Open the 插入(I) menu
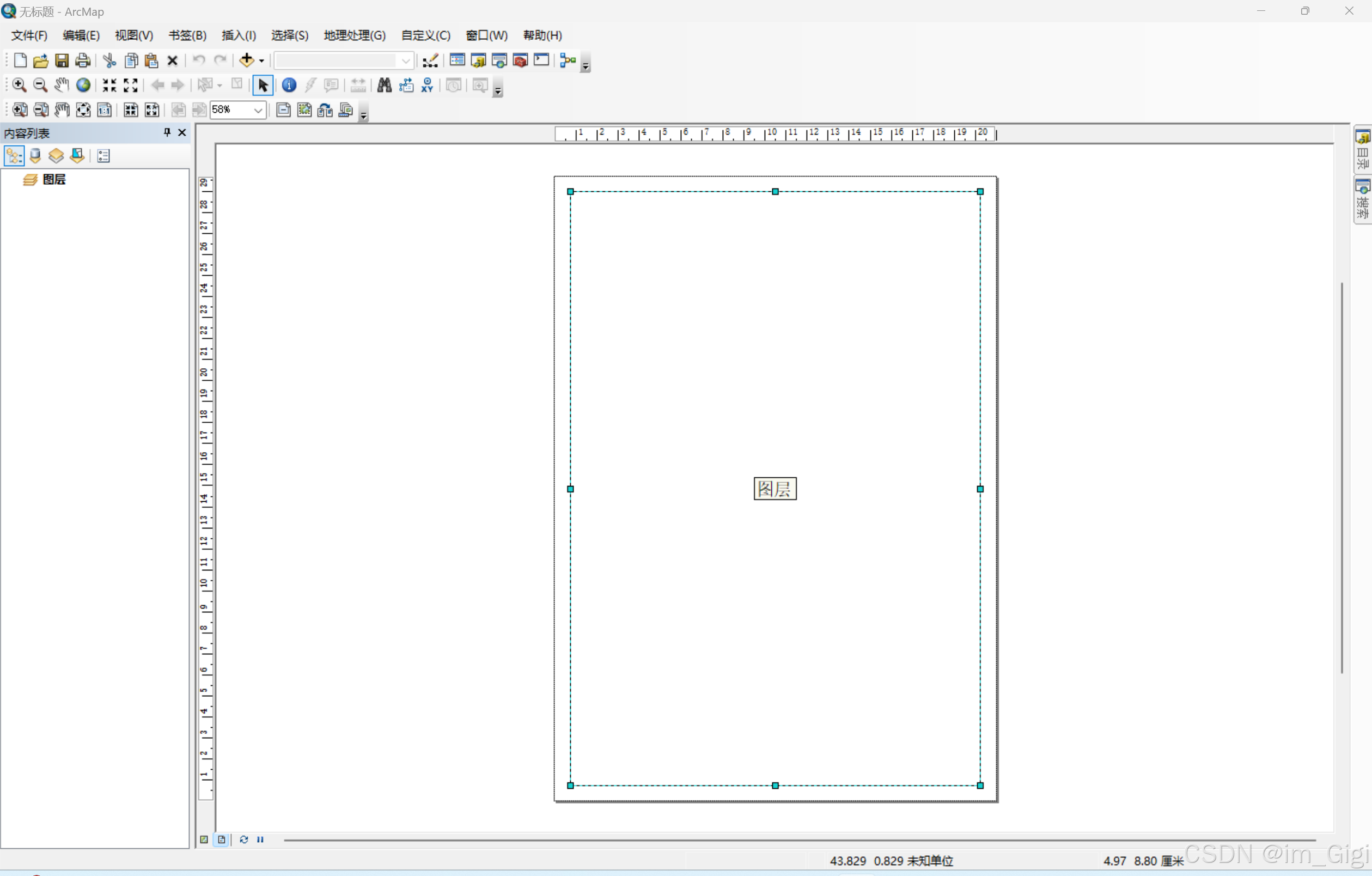The width and height of the screenshot is (1372, 876). point(238,35)
